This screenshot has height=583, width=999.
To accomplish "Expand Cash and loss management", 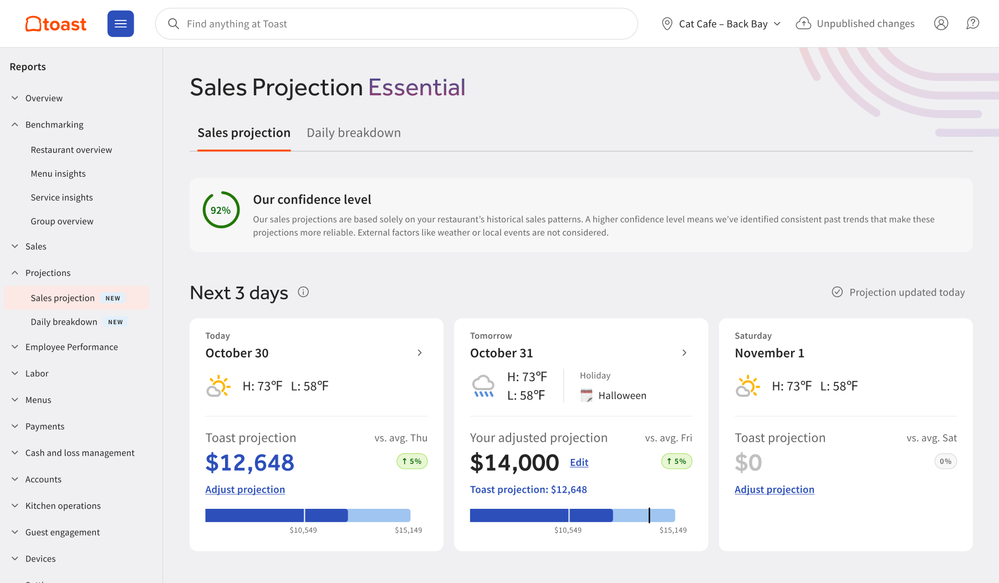I will click(73, 453).
